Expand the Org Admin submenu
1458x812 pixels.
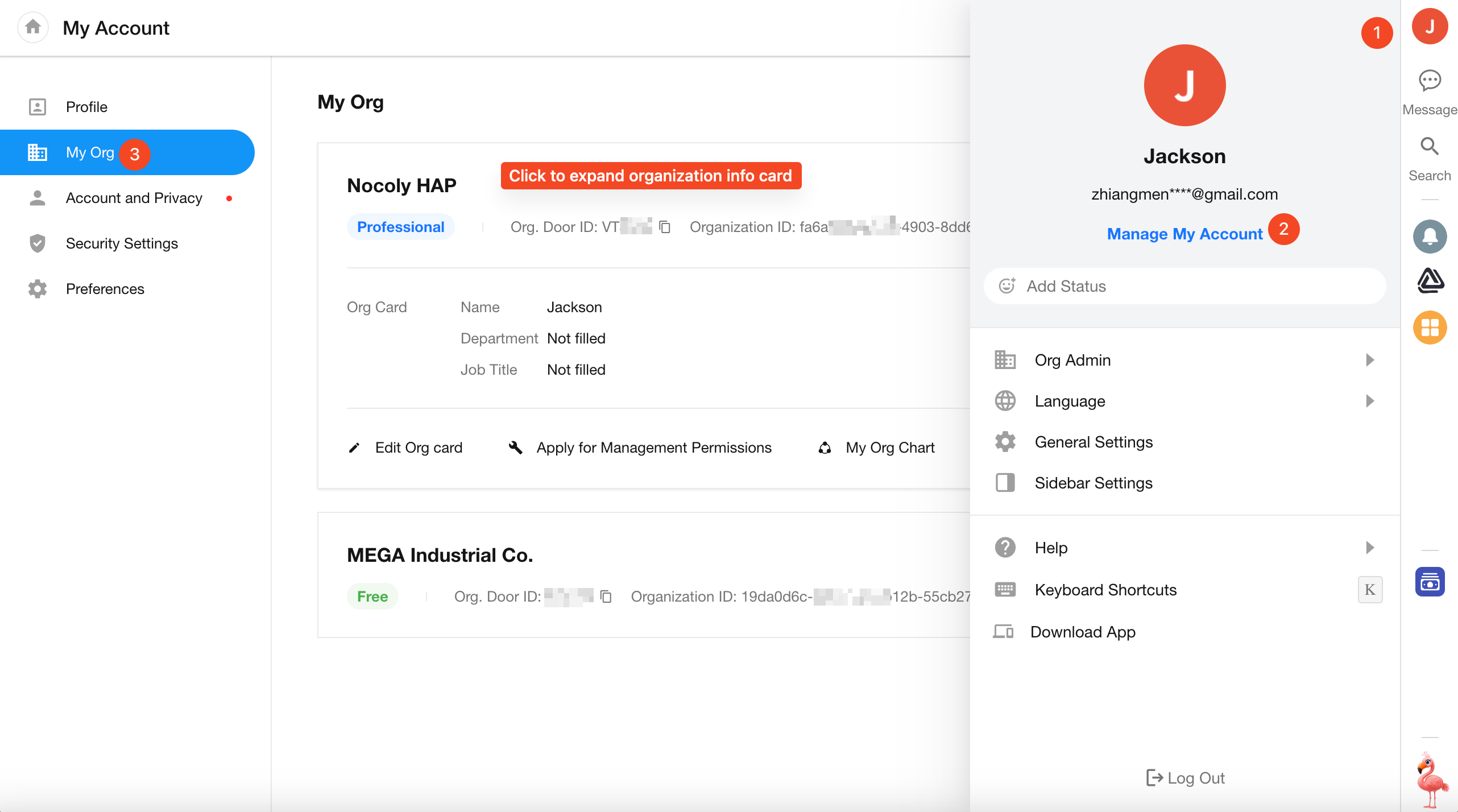(x=1369, y=360)
